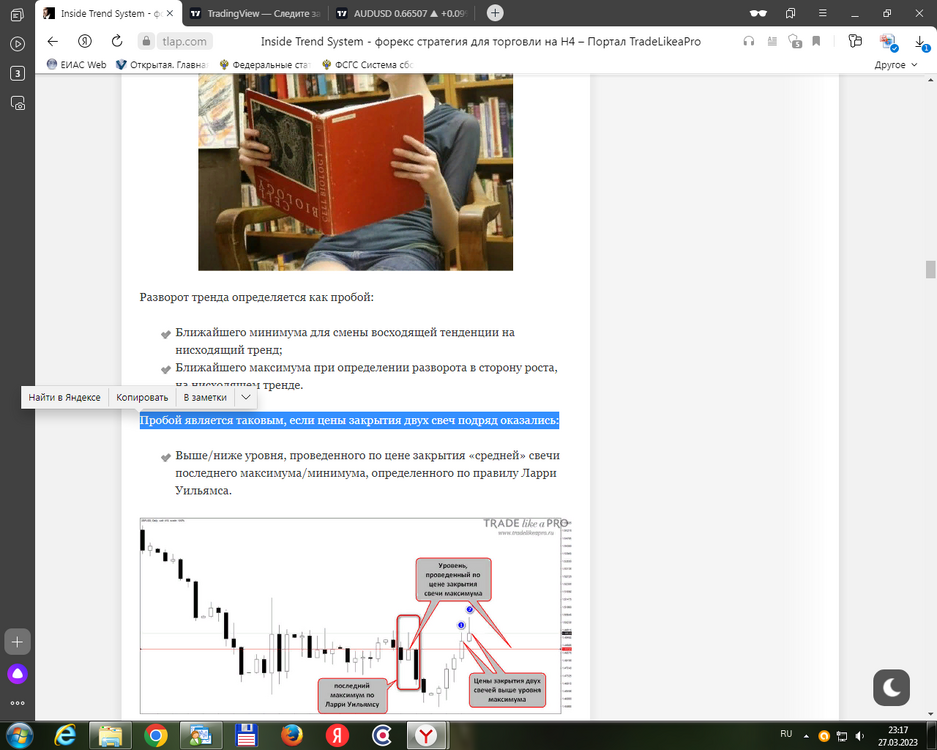
Task: Reload the current page
Action: [x=117, y=41]
